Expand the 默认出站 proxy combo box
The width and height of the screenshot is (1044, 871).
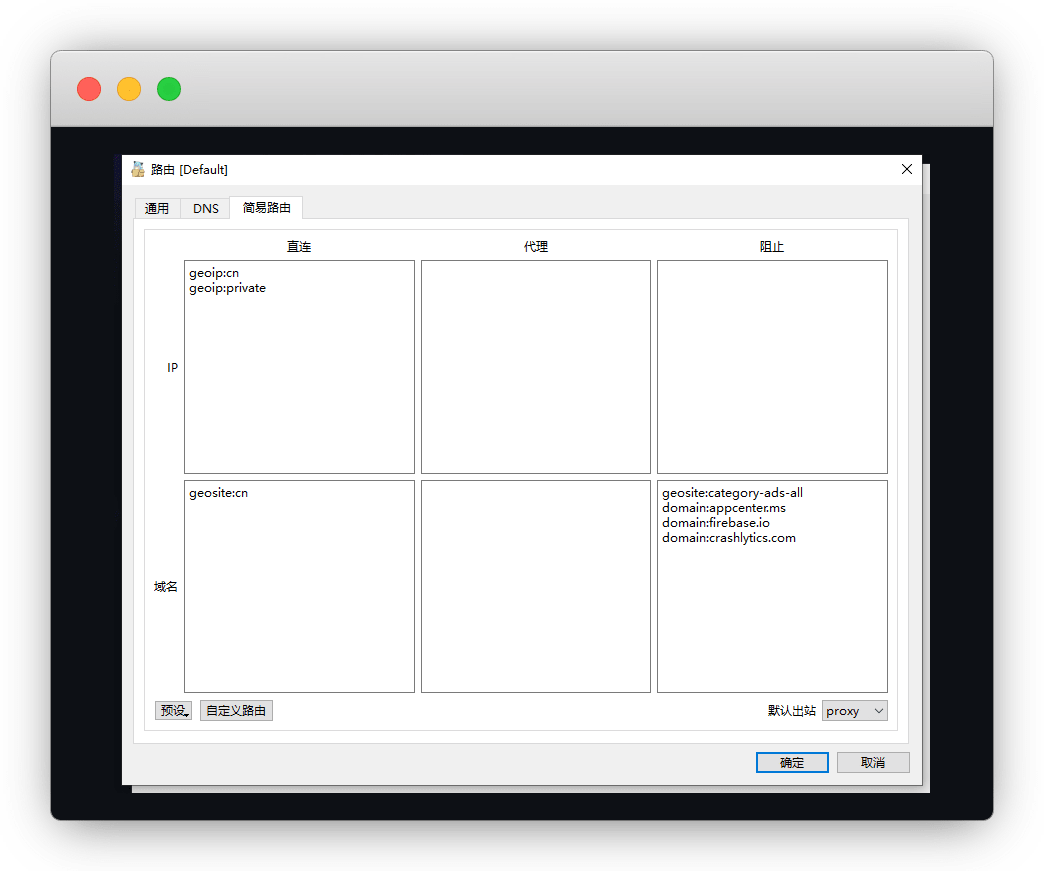854,711
